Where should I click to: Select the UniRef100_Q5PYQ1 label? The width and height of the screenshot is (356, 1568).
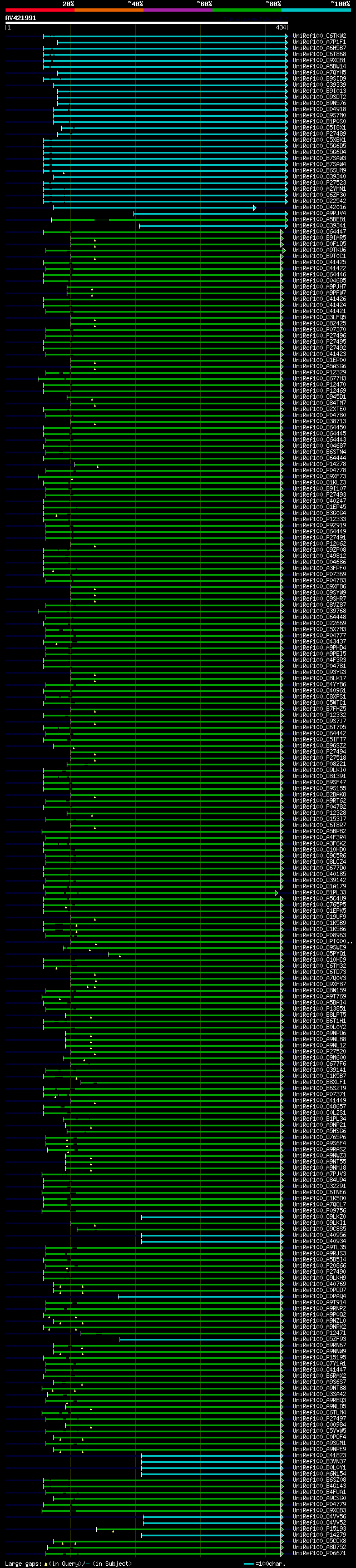[319, 953]
